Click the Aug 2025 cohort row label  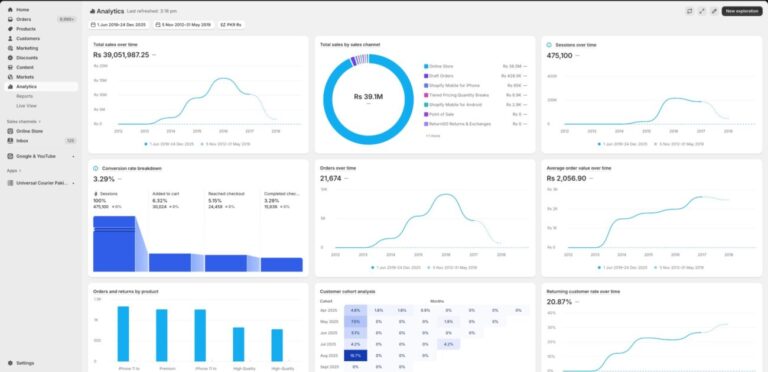point(328,355)
